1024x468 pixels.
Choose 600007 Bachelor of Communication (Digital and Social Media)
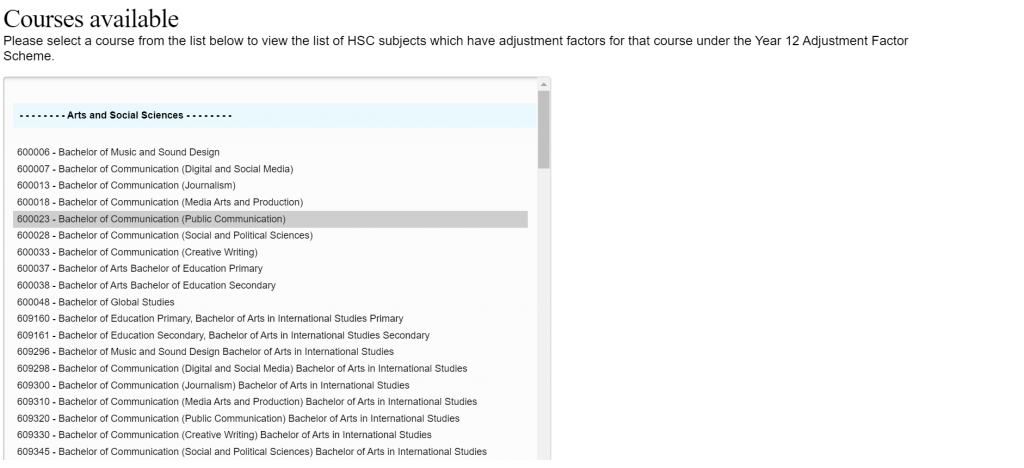[x=155, y=169]
